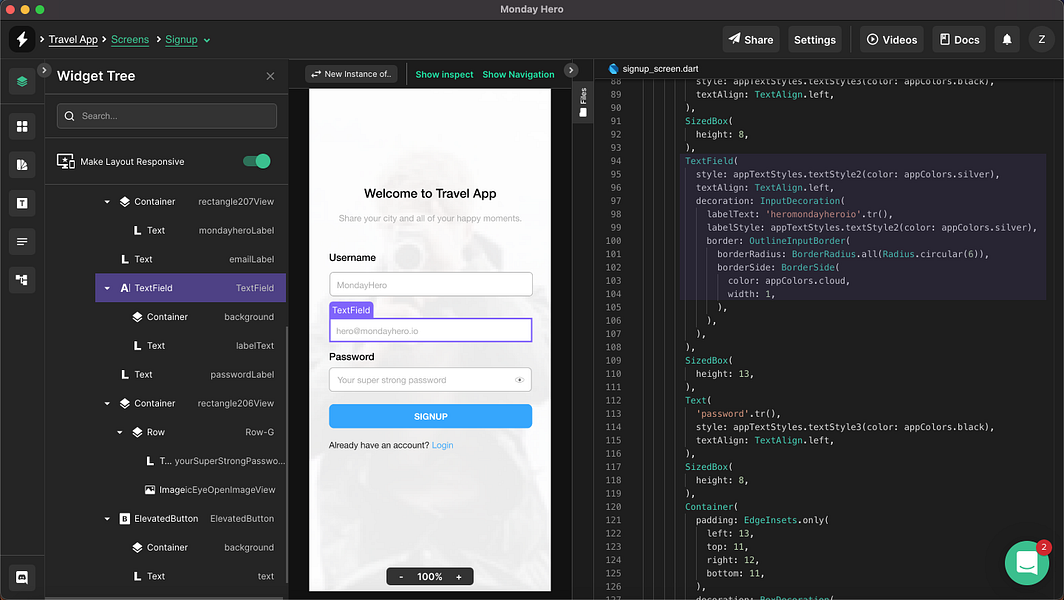
Task: Open the hierarchy tree sidebar icon
Action: click(x=22, y=280)
